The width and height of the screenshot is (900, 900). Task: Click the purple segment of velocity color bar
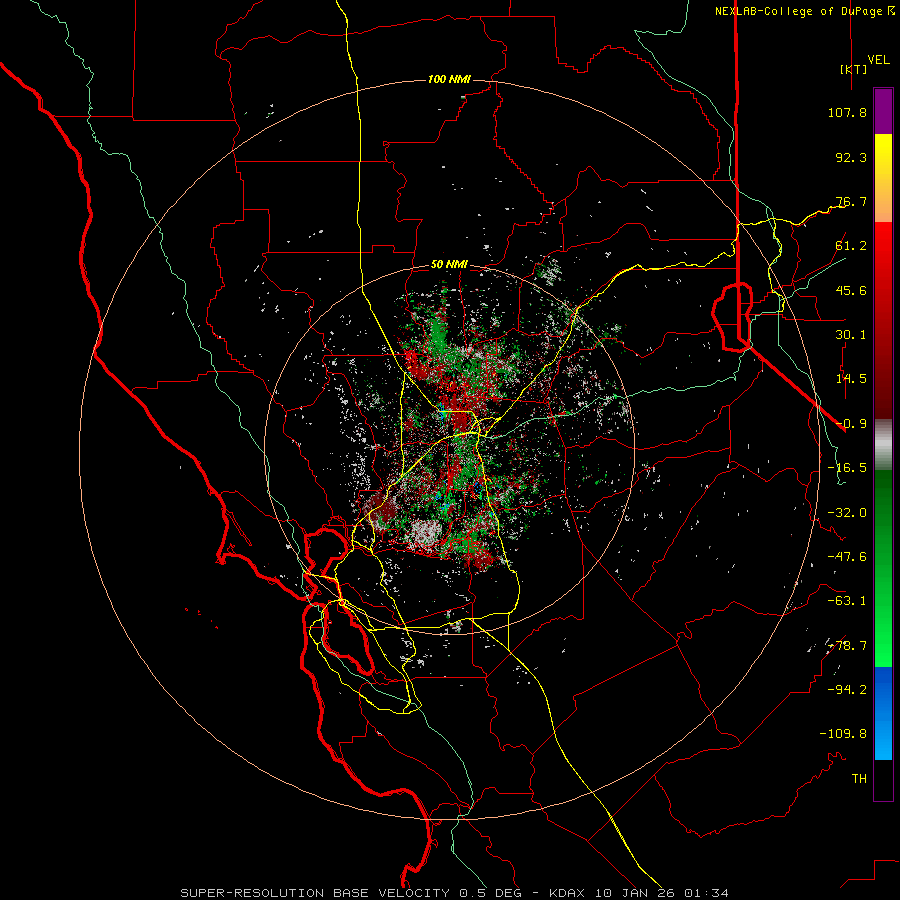tap(883, 111)
